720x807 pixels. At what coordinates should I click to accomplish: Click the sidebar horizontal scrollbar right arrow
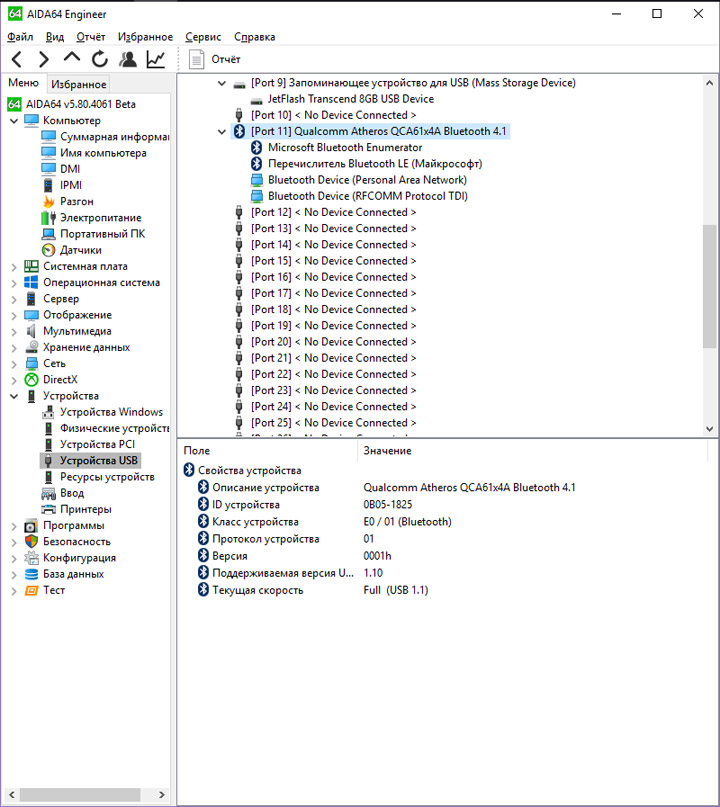click(162, 795)
